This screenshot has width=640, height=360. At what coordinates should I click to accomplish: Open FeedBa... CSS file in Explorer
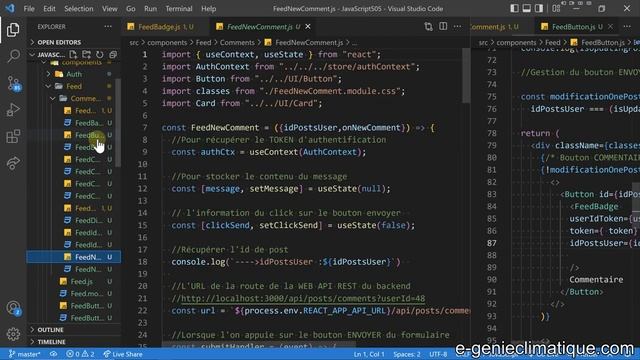point(88,122)
